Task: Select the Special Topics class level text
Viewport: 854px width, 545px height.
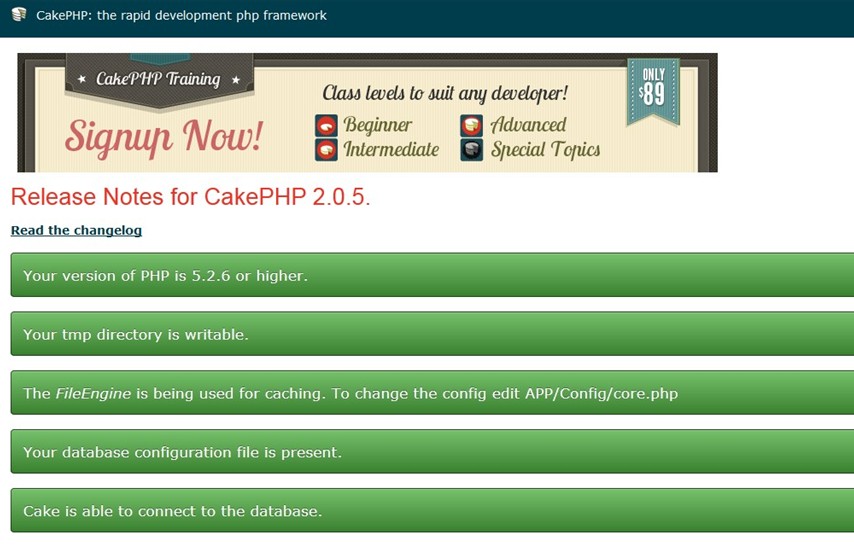Action: click(x=545, y=150)
